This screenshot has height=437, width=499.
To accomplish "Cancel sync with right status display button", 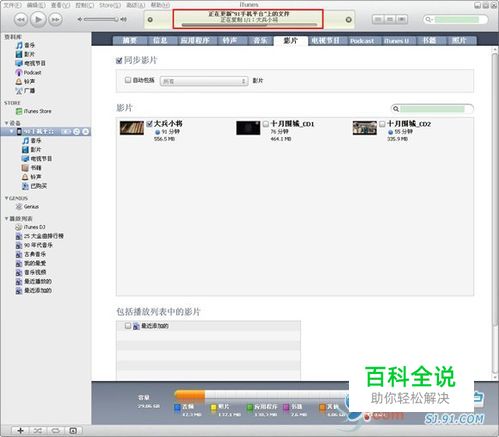I will click(x=349, y=20).
